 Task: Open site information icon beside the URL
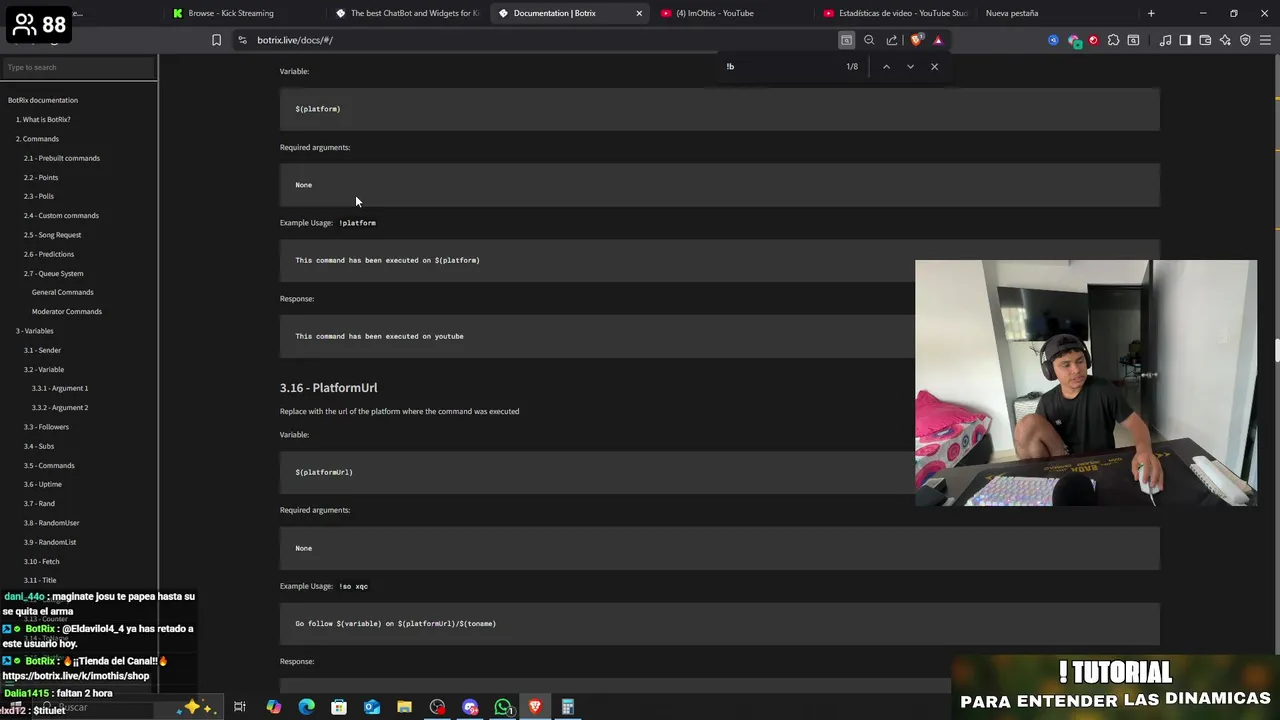click(x=242, y=40)
